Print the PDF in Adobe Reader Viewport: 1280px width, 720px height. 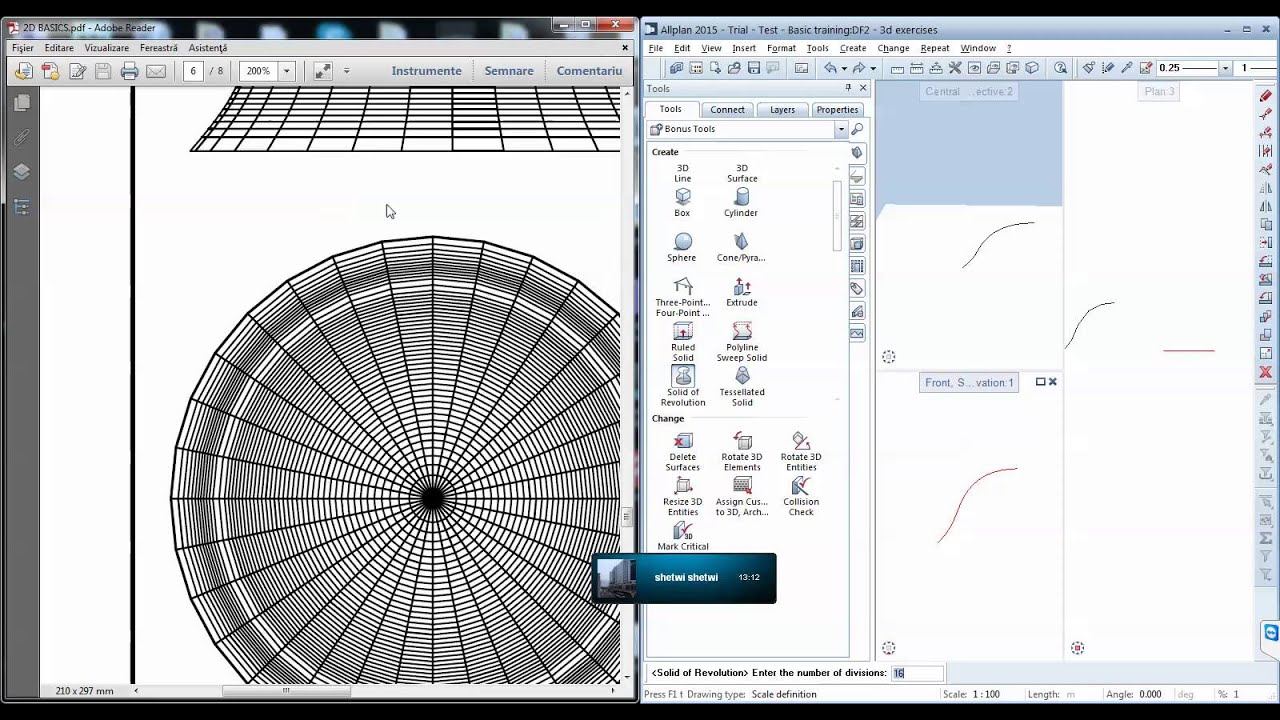click(129, 71)
